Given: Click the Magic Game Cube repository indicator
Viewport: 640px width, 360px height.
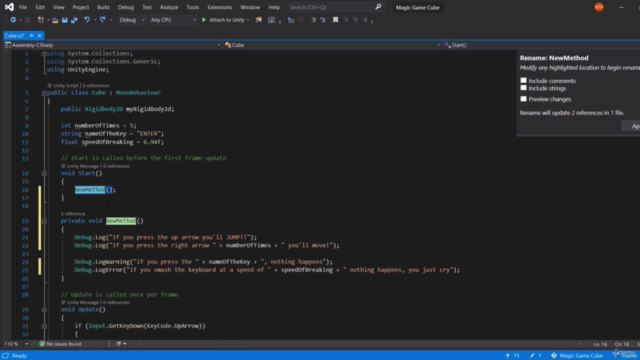Looking at the screenshot, I should (577, 356).
